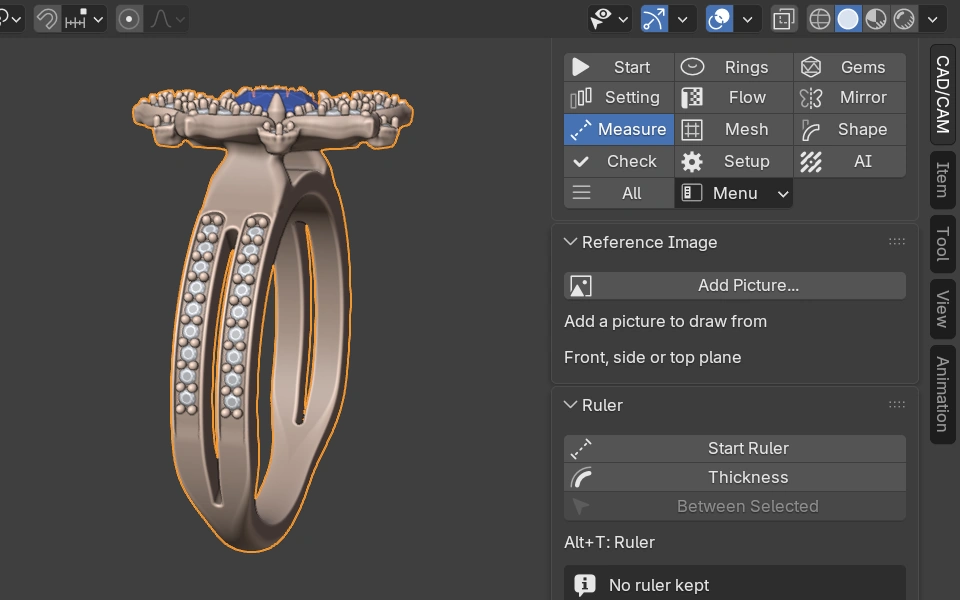Click the Start Ruler button
The height and width of the screenshot is (600, 960).
coord(735,448)
